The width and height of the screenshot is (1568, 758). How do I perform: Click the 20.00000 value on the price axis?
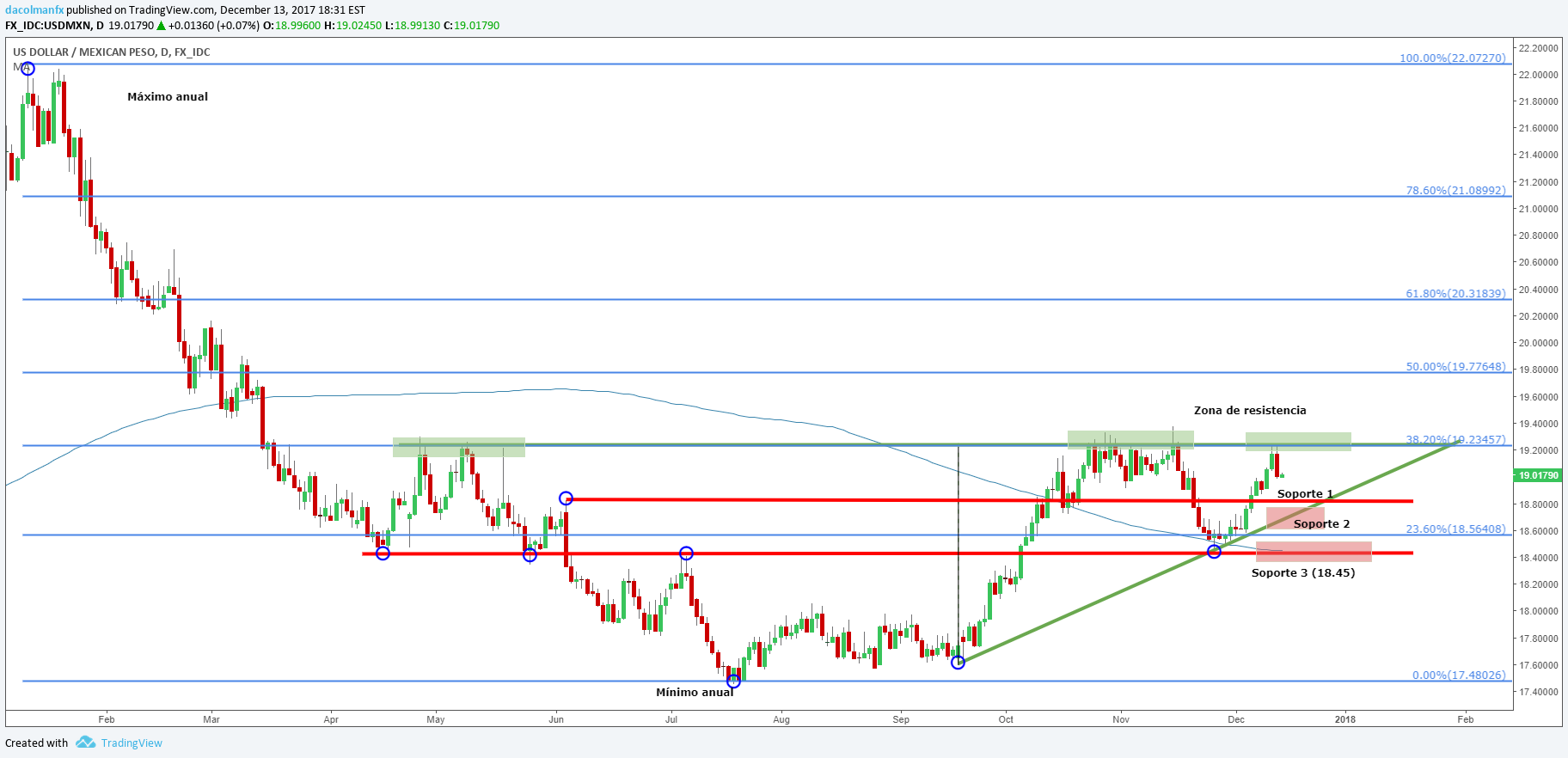1539,343
